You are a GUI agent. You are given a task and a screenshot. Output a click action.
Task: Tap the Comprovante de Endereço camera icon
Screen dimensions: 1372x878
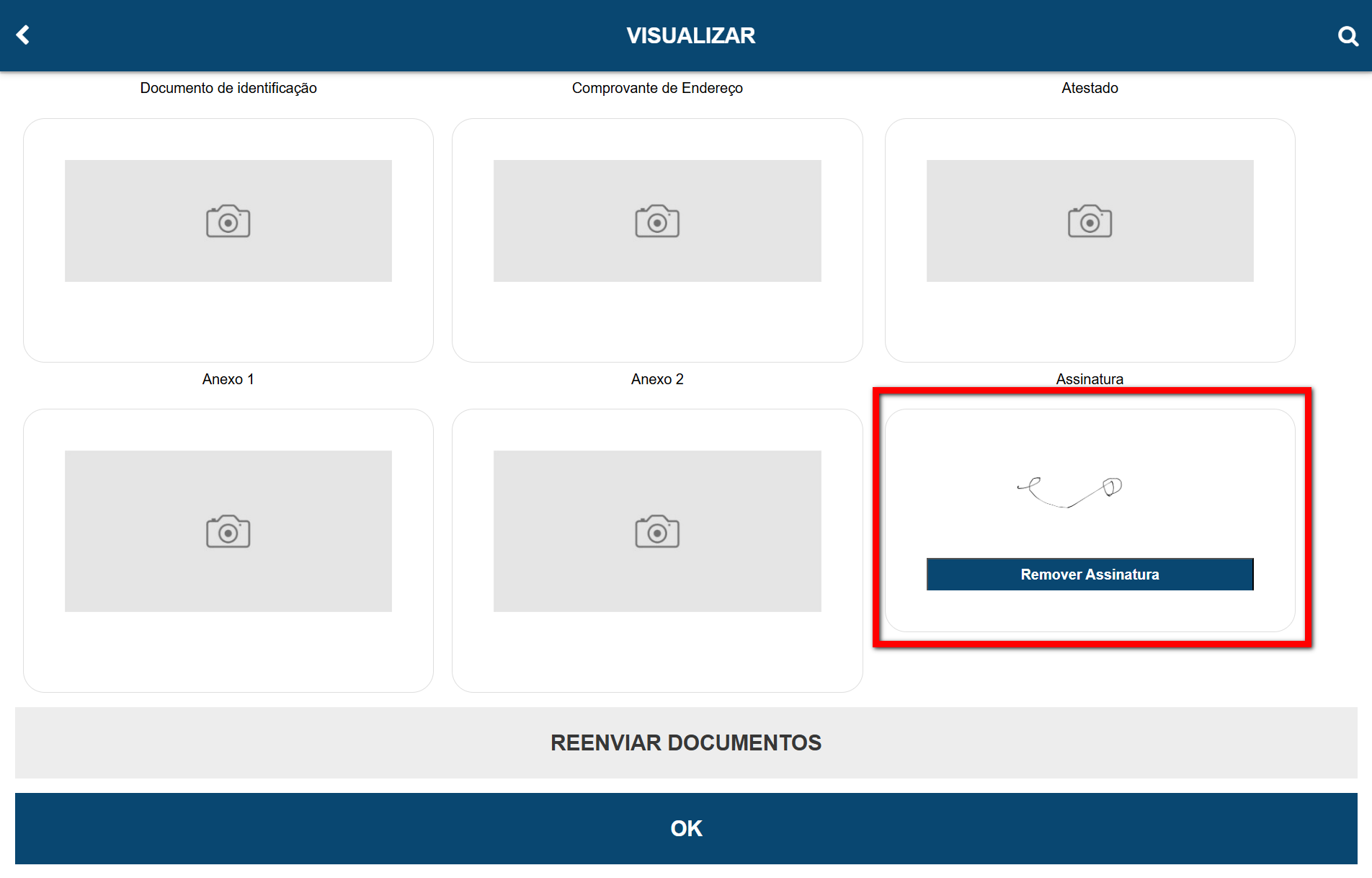point(656,221)
